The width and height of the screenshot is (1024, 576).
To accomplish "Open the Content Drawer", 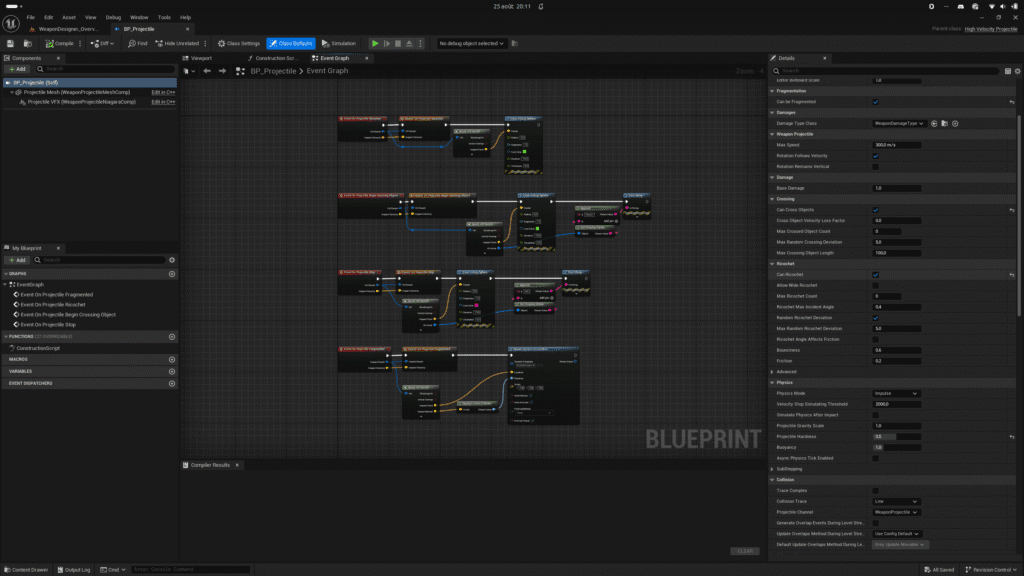I will [x=25, y=569].
